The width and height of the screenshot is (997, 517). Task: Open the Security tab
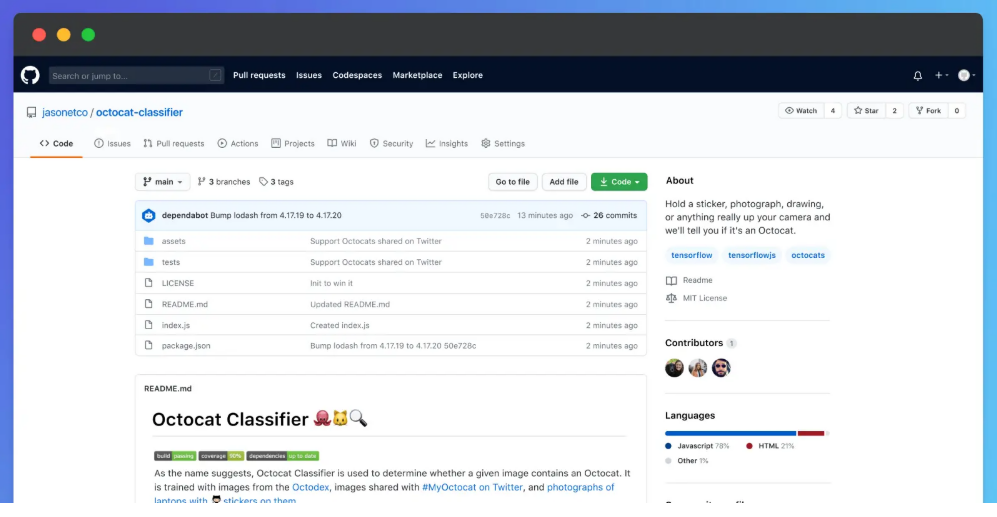[391, 144]
